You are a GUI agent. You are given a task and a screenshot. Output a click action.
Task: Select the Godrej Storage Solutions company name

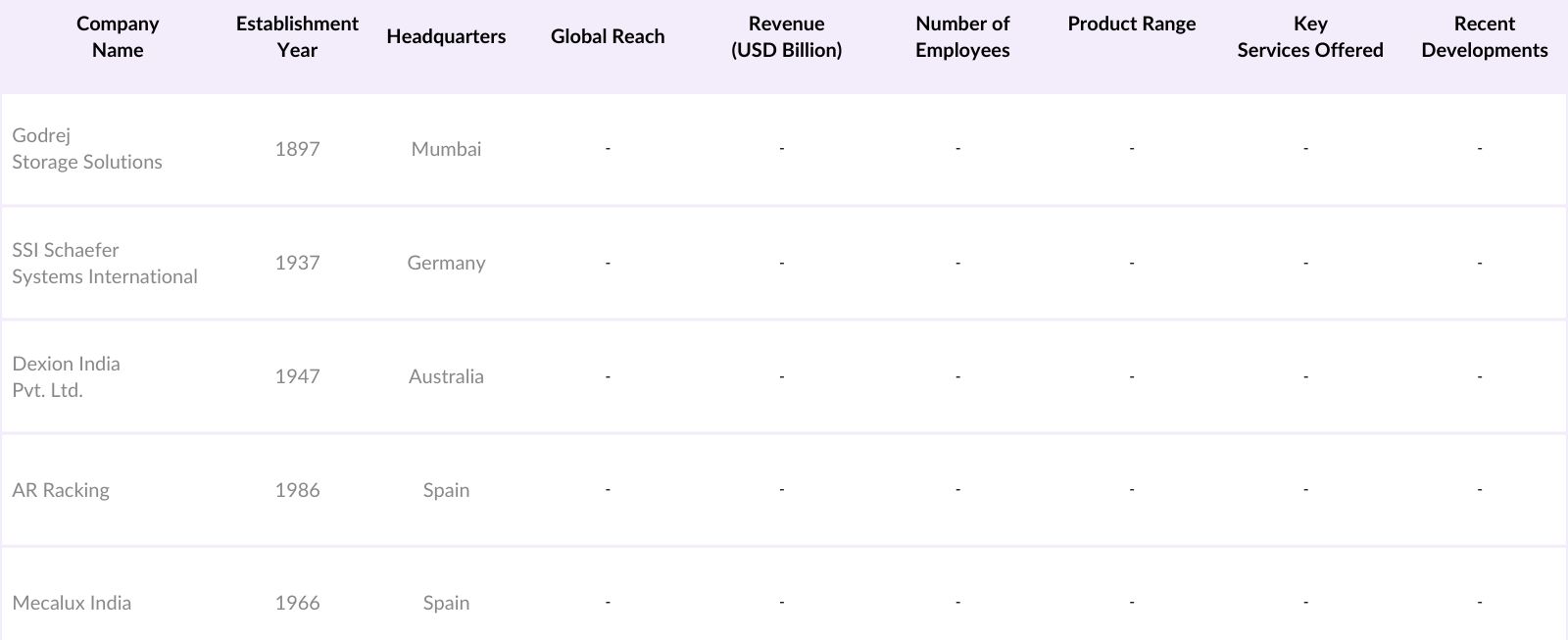(x=87, y=149)
